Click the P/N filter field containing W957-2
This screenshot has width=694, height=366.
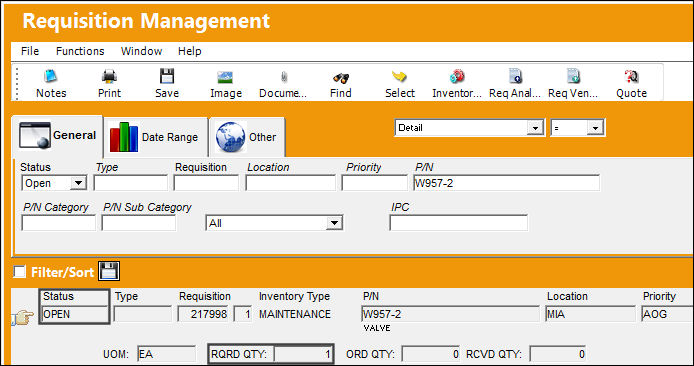[x=506, y=183]
